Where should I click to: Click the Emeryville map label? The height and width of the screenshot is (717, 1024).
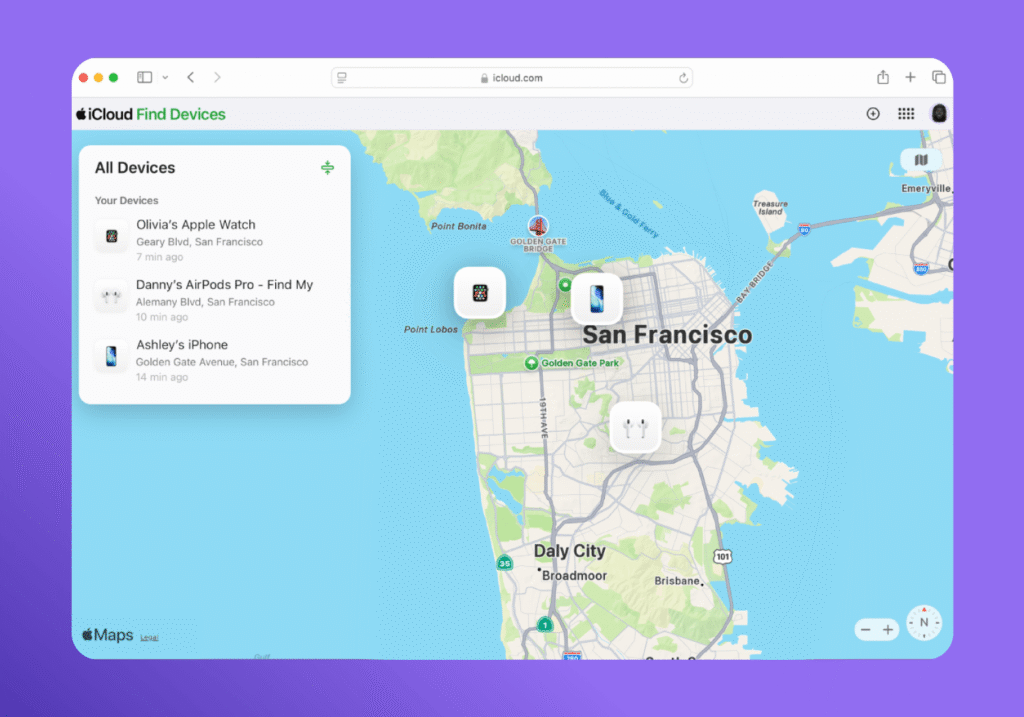coord(926,188)
